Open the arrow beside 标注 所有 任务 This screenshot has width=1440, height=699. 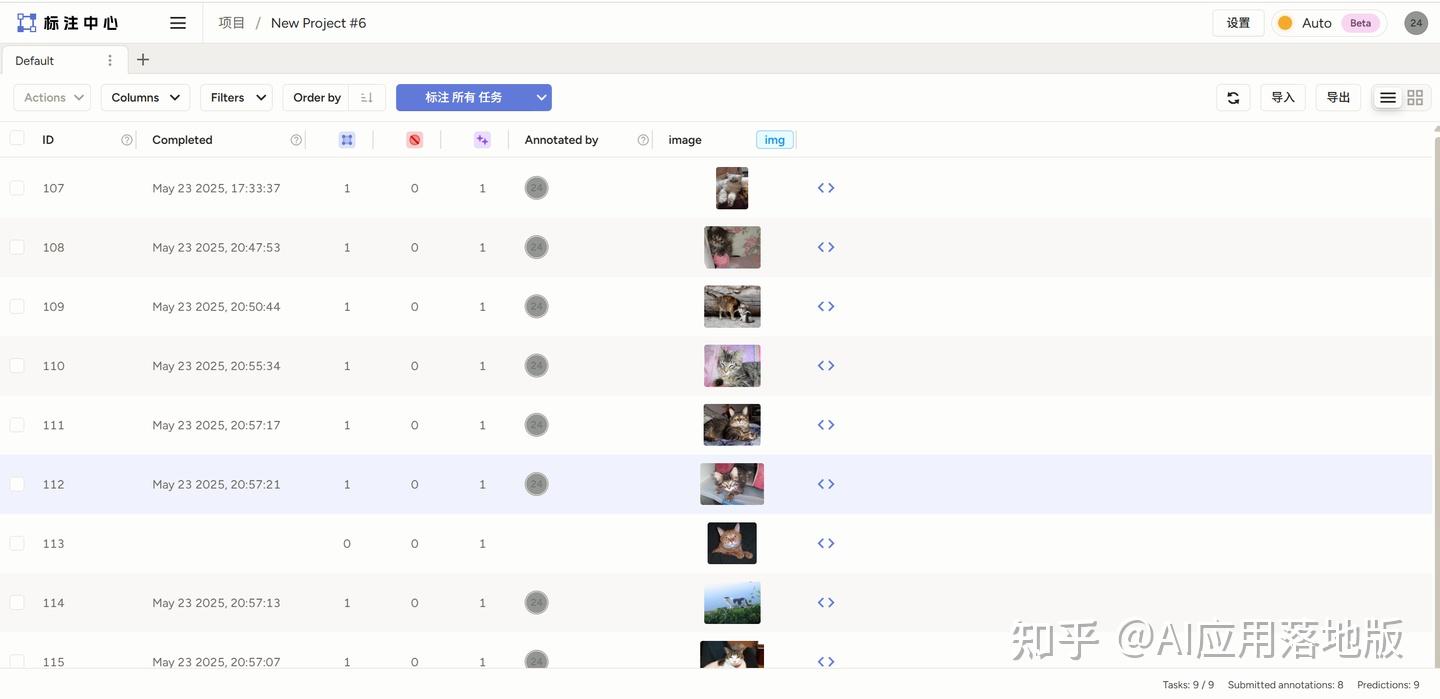pyautogui.click(x=541, y=97)
